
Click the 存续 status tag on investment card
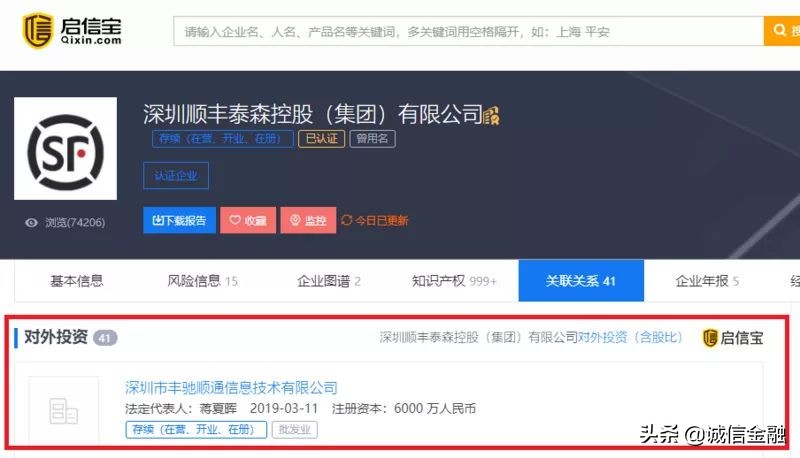196,429
